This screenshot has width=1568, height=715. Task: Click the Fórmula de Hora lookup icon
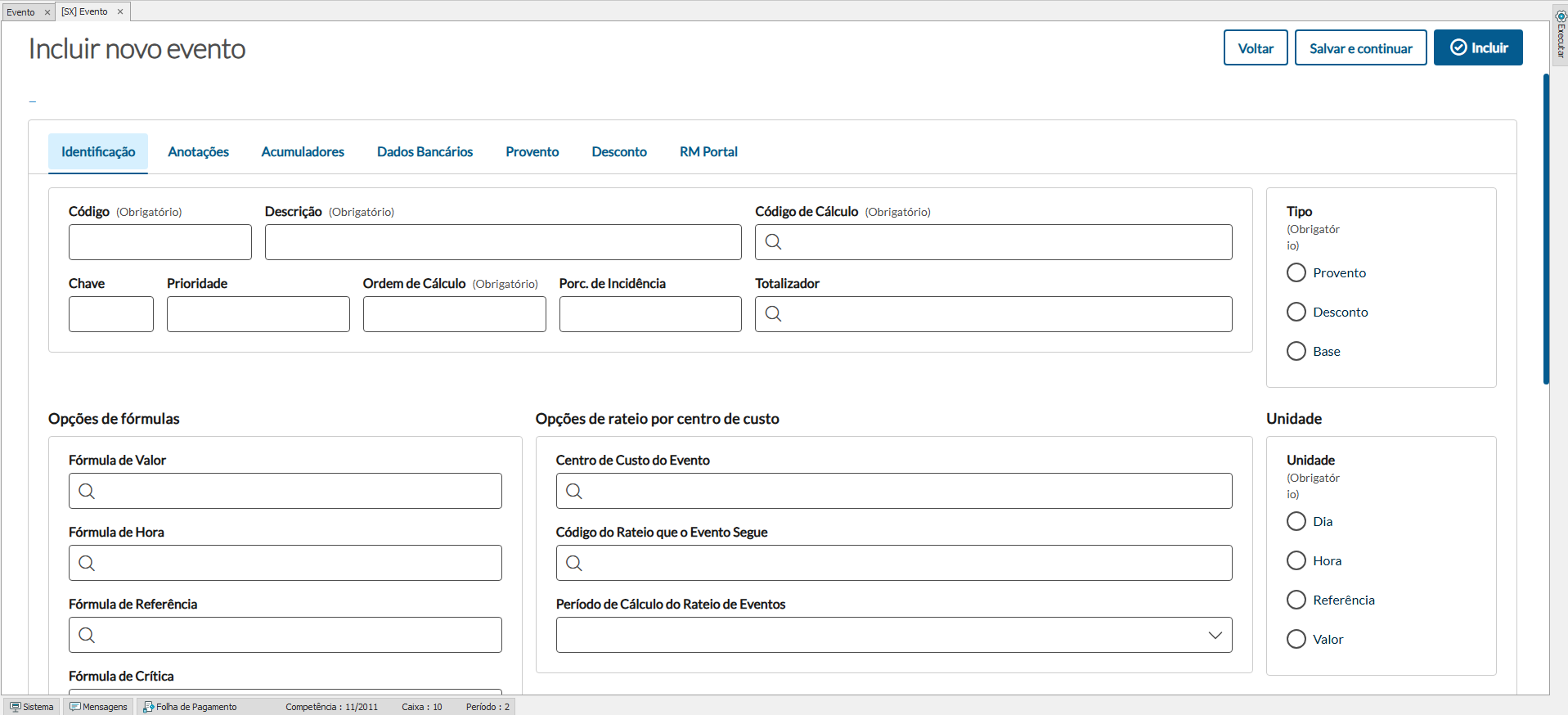coord(87,563)
